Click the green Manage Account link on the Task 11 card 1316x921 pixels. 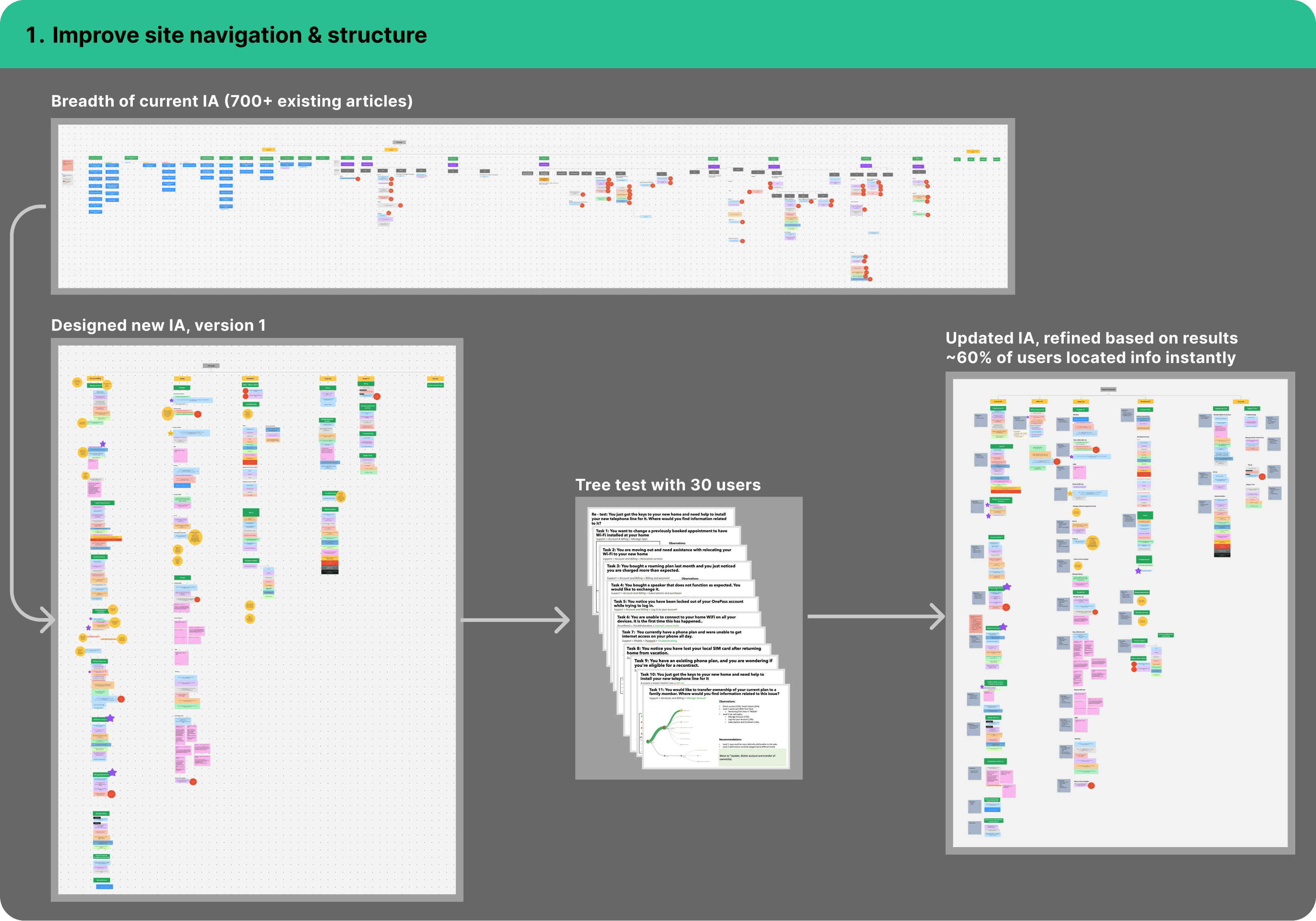click(696, 698)
